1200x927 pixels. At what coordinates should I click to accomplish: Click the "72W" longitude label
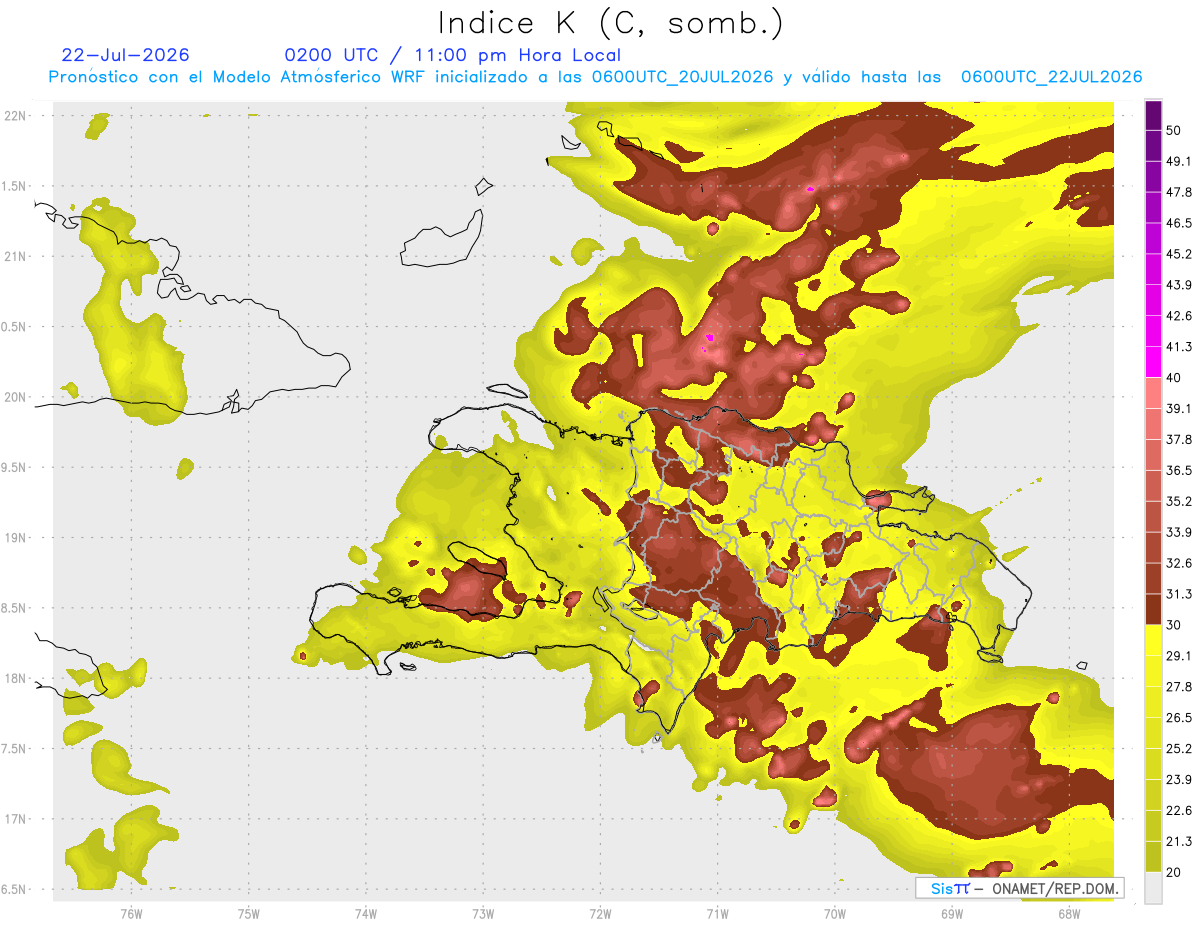point(600,913)
